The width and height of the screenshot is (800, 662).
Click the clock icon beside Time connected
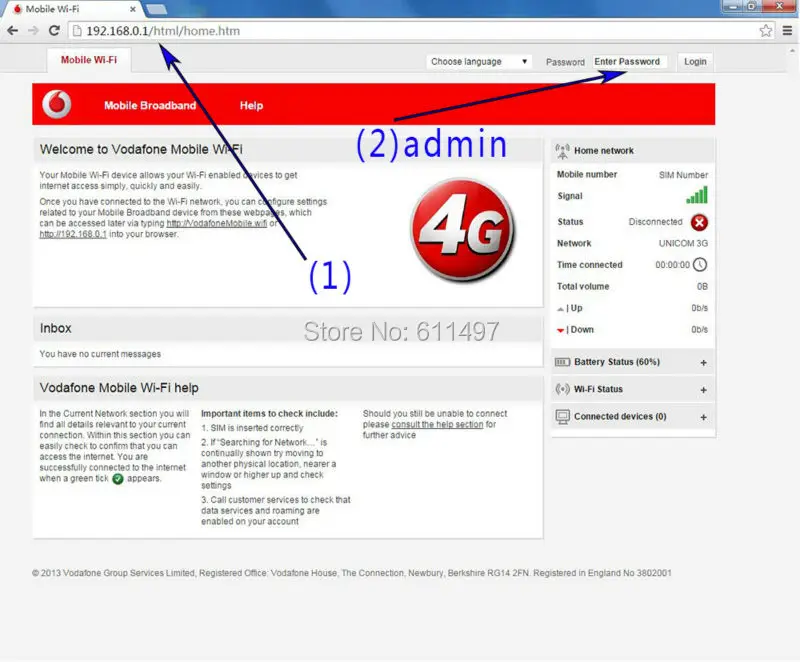700,265
